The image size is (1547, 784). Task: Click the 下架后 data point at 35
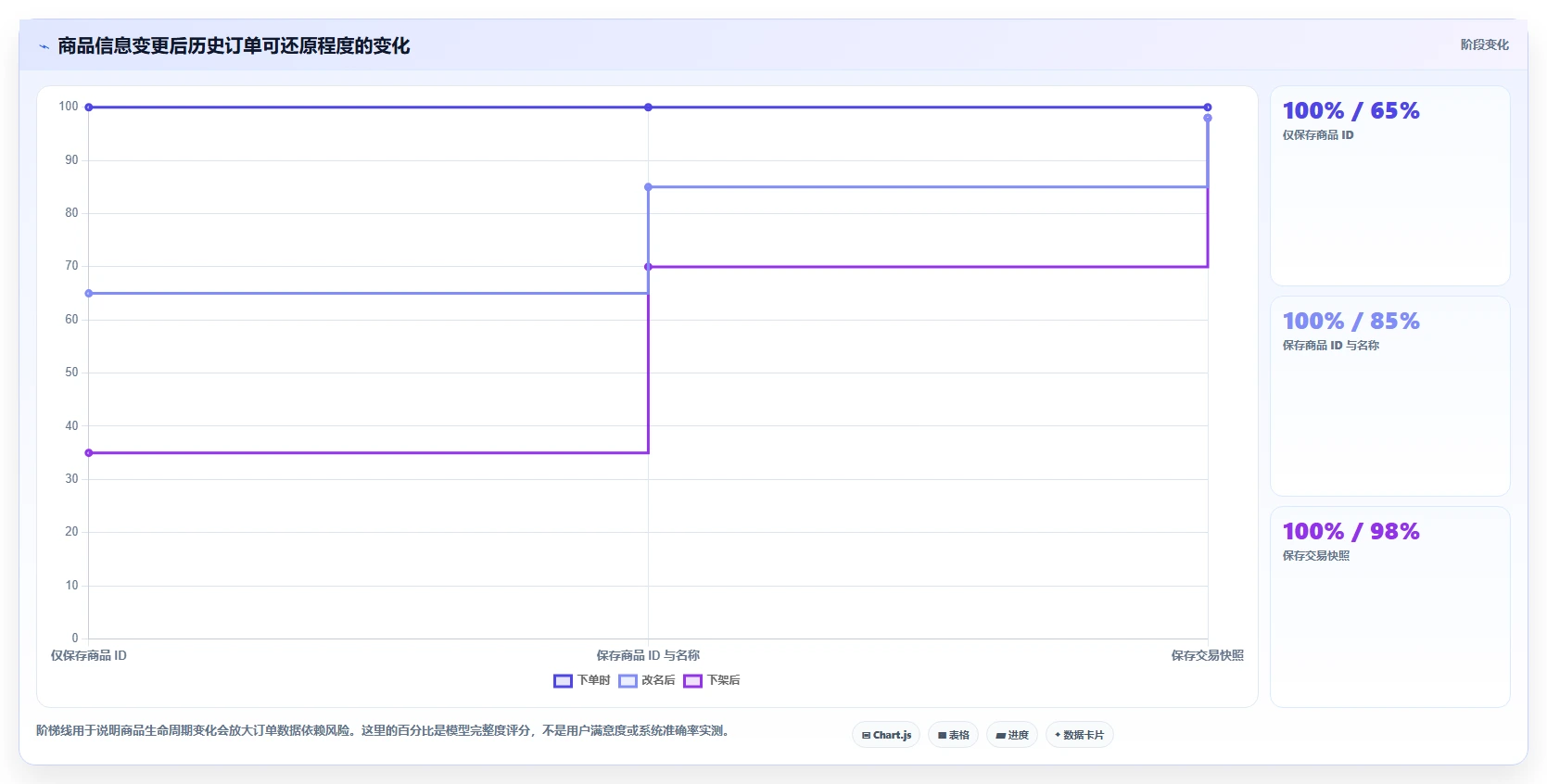point(89,453)
